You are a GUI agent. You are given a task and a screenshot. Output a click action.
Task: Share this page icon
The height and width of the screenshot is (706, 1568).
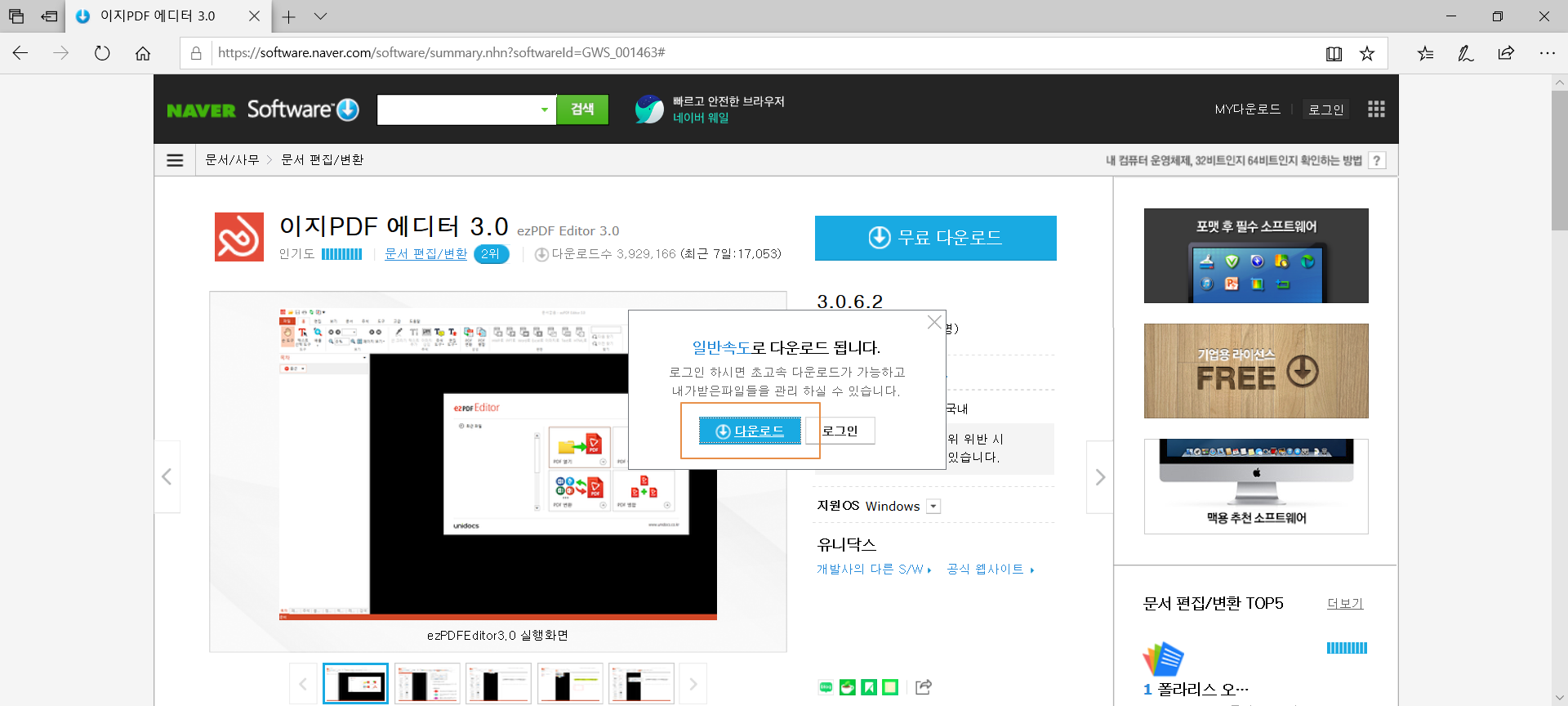point(1506,53)
